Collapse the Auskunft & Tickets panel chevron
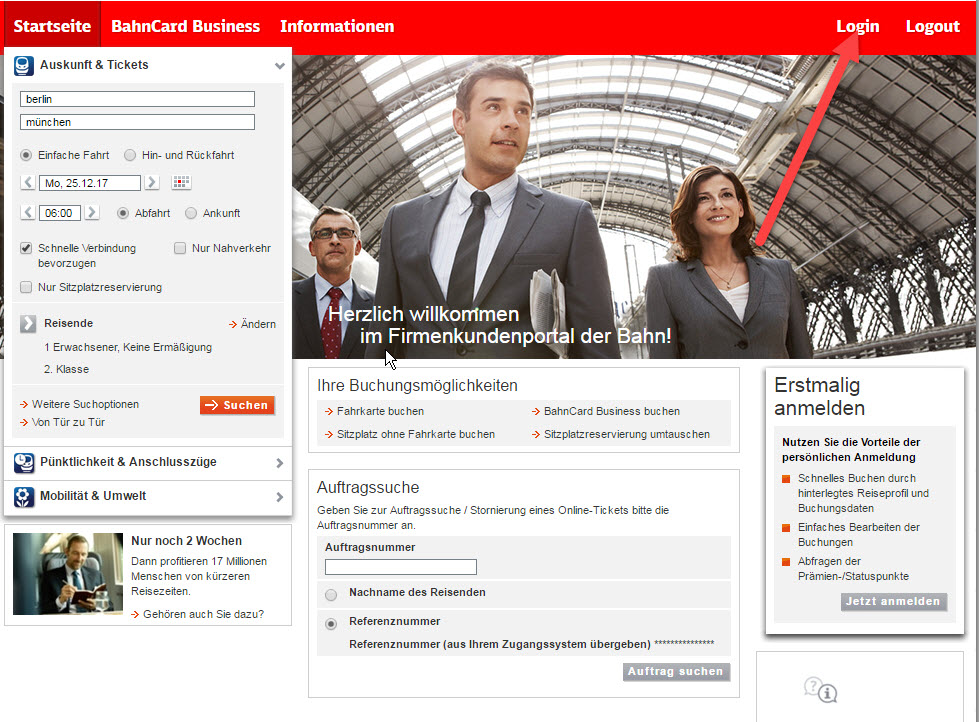The width and height of the screenshot is (979, 722). coord(279,66)
